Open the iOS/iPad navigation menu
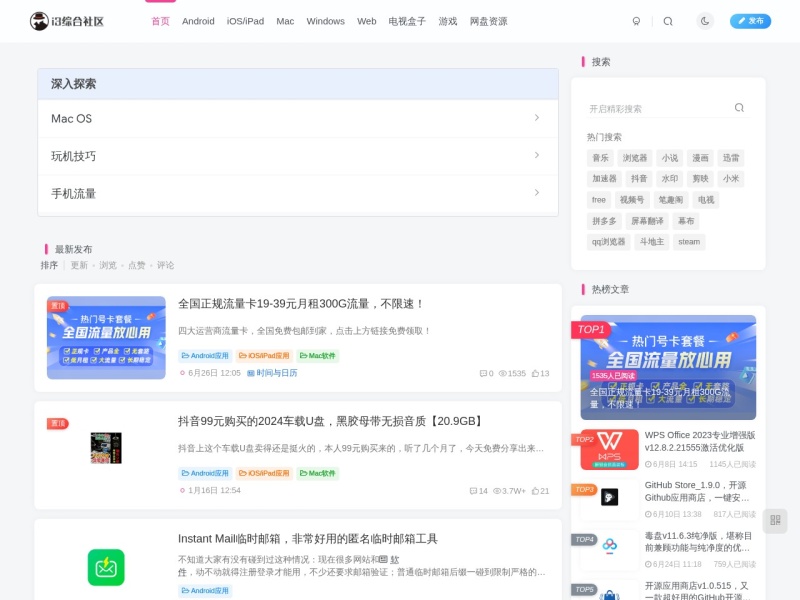 point(245,21)
